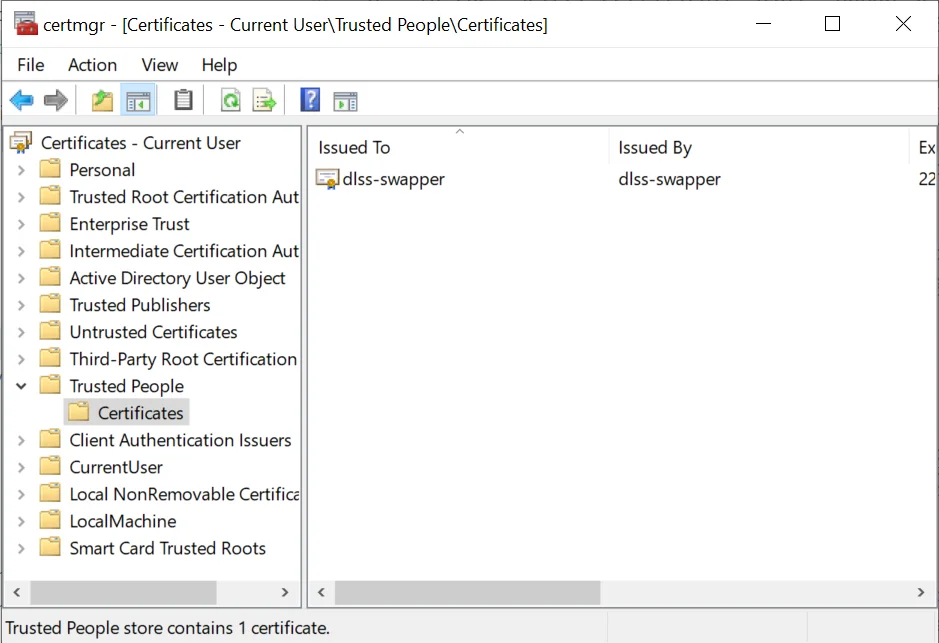Select Third-Party Root Certification folder
Image resolution: width=939 pixels, height=643 pixels.
click(168, 359)
